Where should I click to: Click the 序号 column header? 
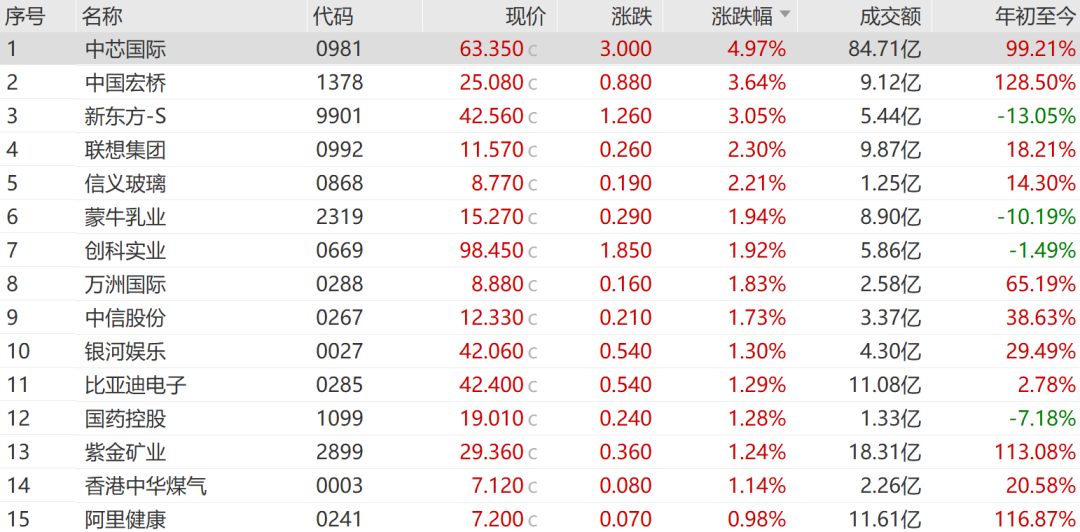tap(25, 16)
